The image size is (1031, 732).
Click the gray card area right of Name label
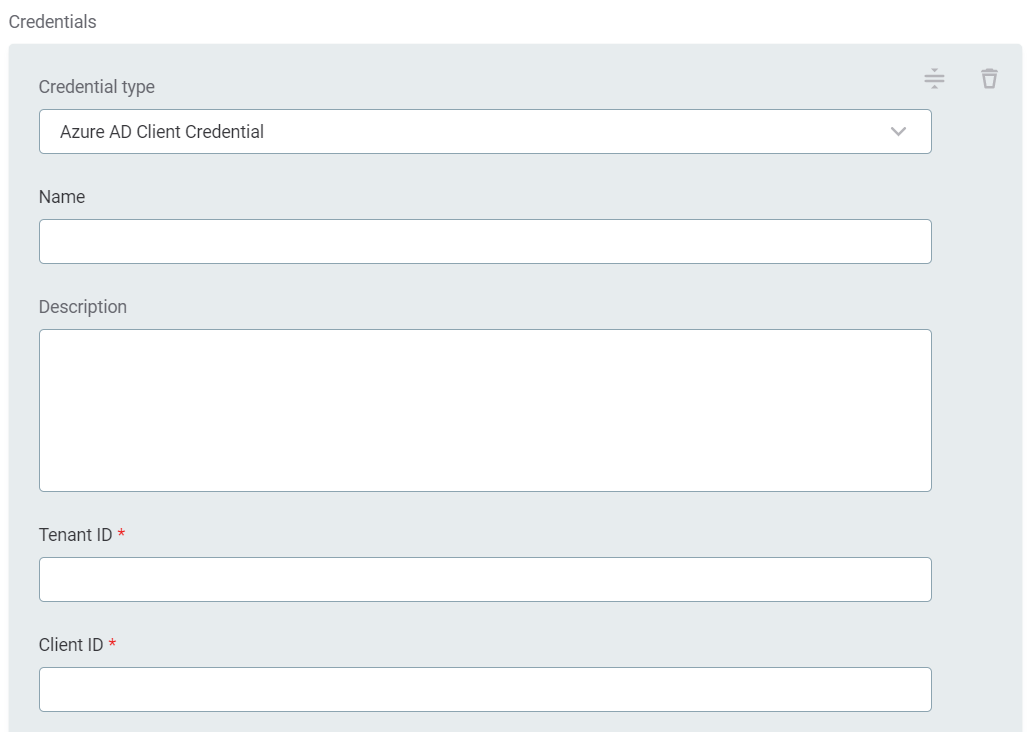click(500, 197)
